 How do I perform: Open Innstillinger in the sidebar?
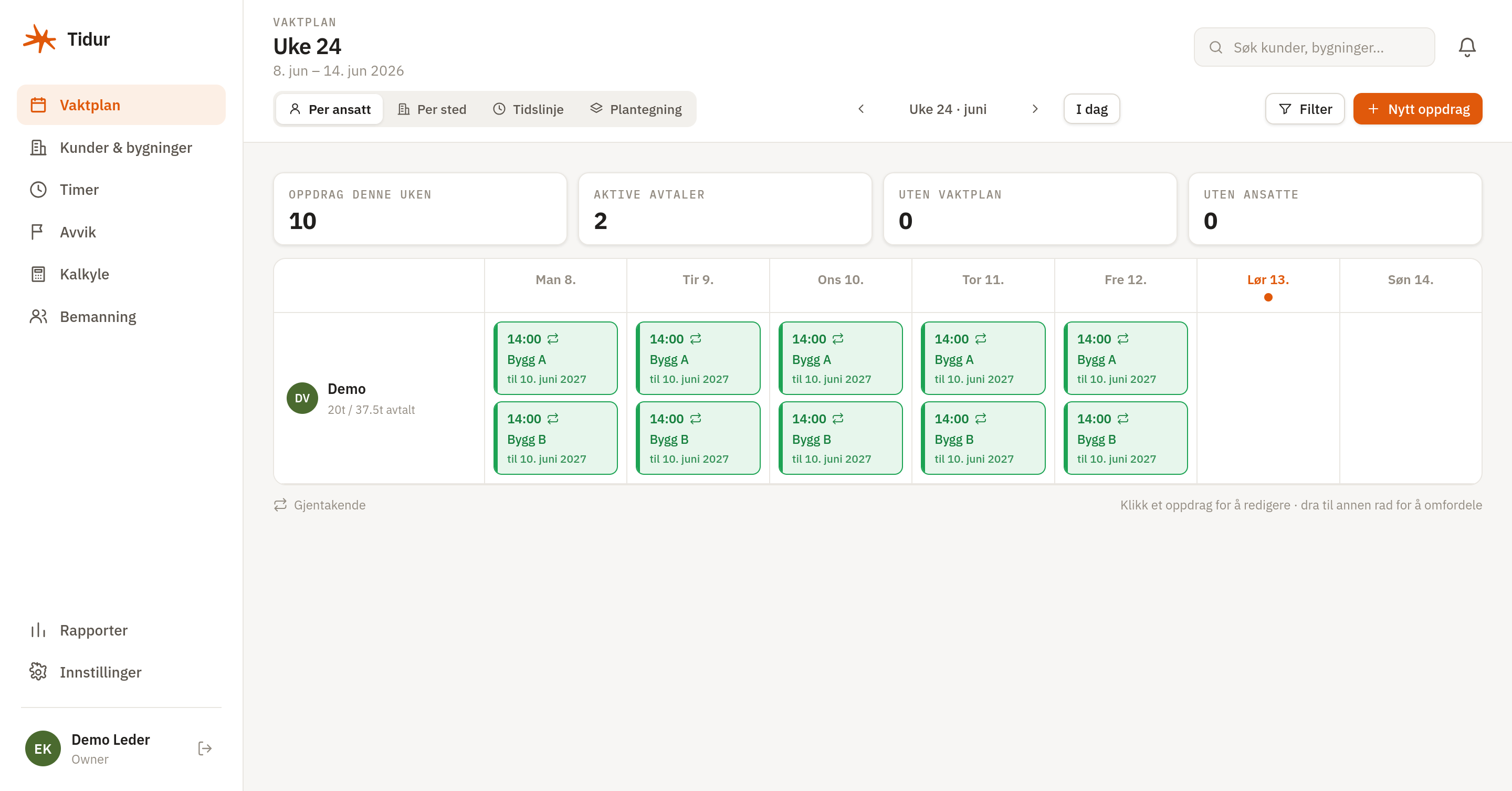[x=121, y=672]
